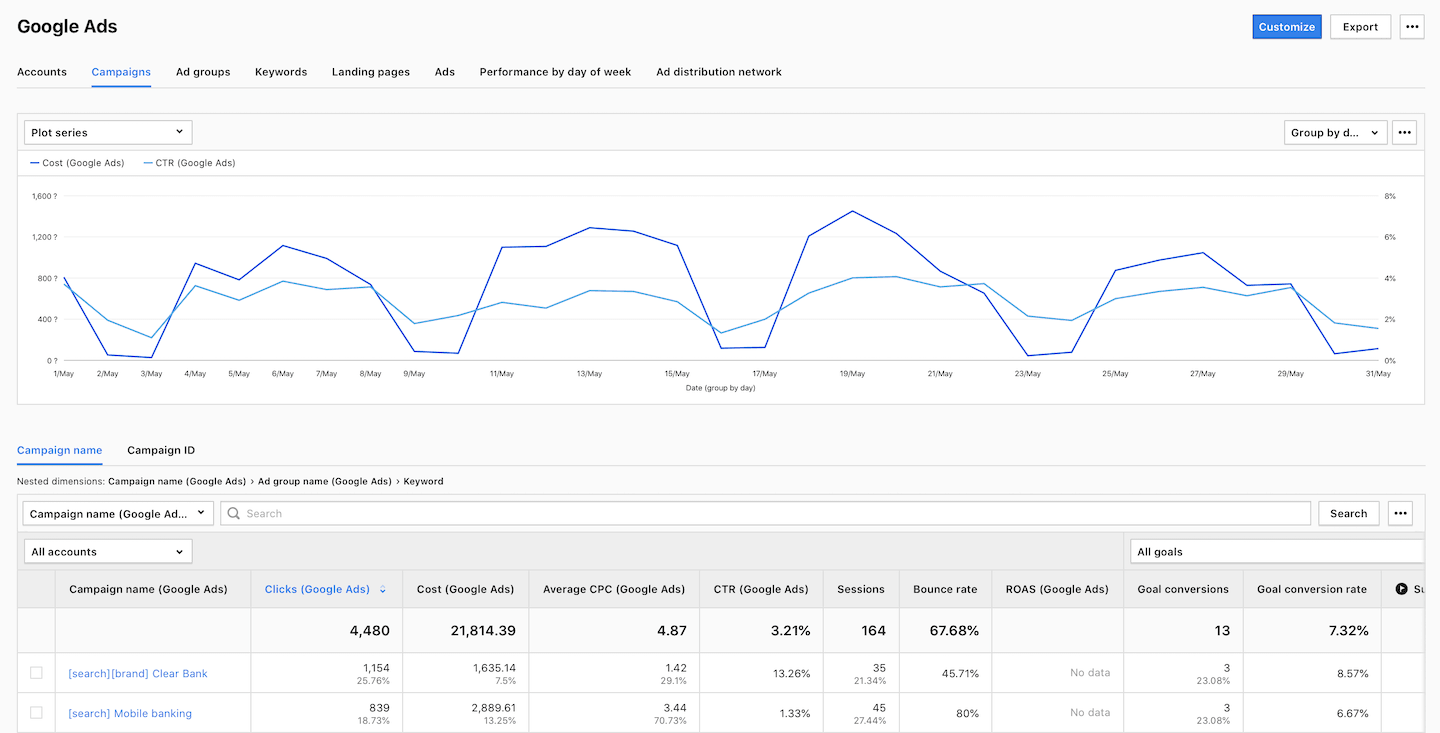This screenshot has height=733, width=1440.
Task: Click inside the campaign search field
Action: click(600, 513)
